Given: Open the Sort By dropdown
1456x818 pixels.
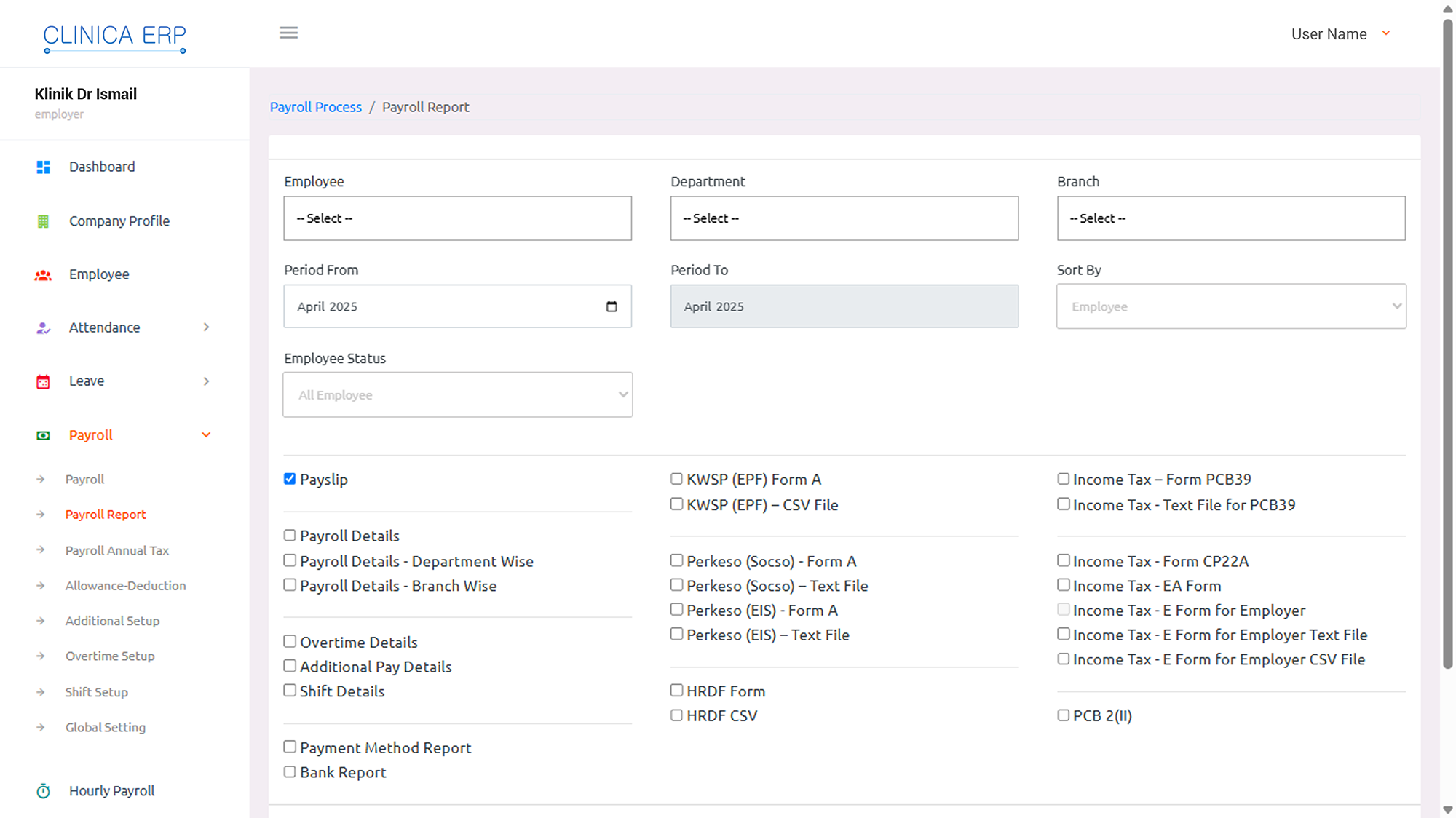Looking at the screenshot, I should click(1231, 306).
